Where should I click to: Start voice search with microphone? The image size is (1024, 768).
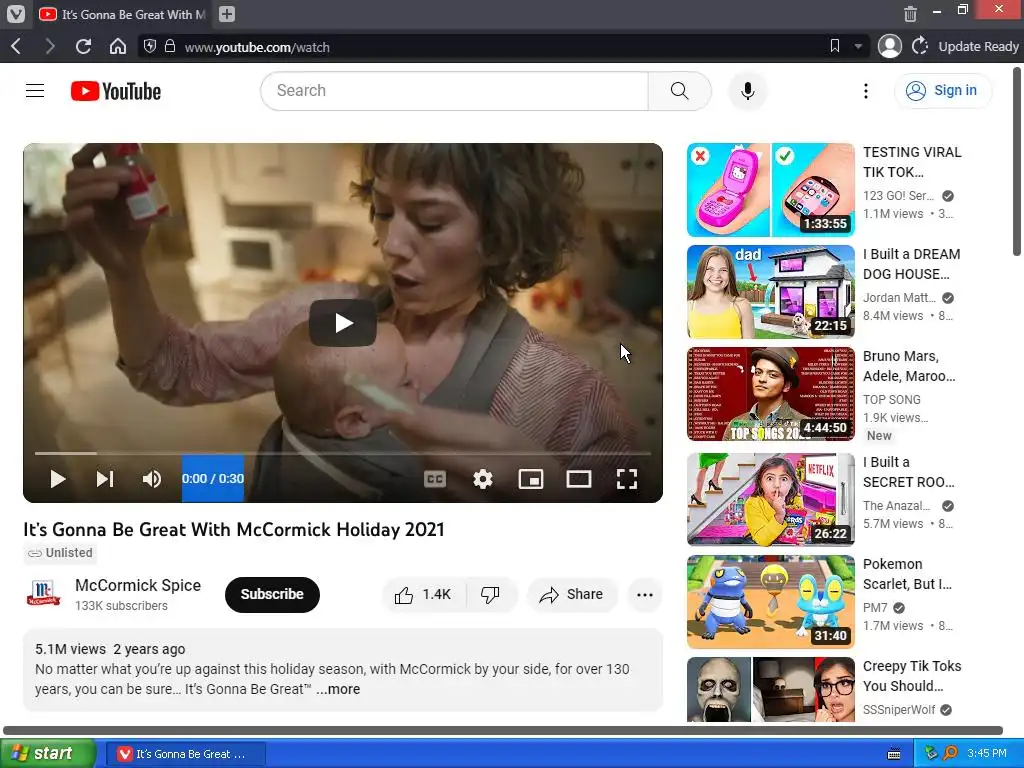[x=748, y=91]
